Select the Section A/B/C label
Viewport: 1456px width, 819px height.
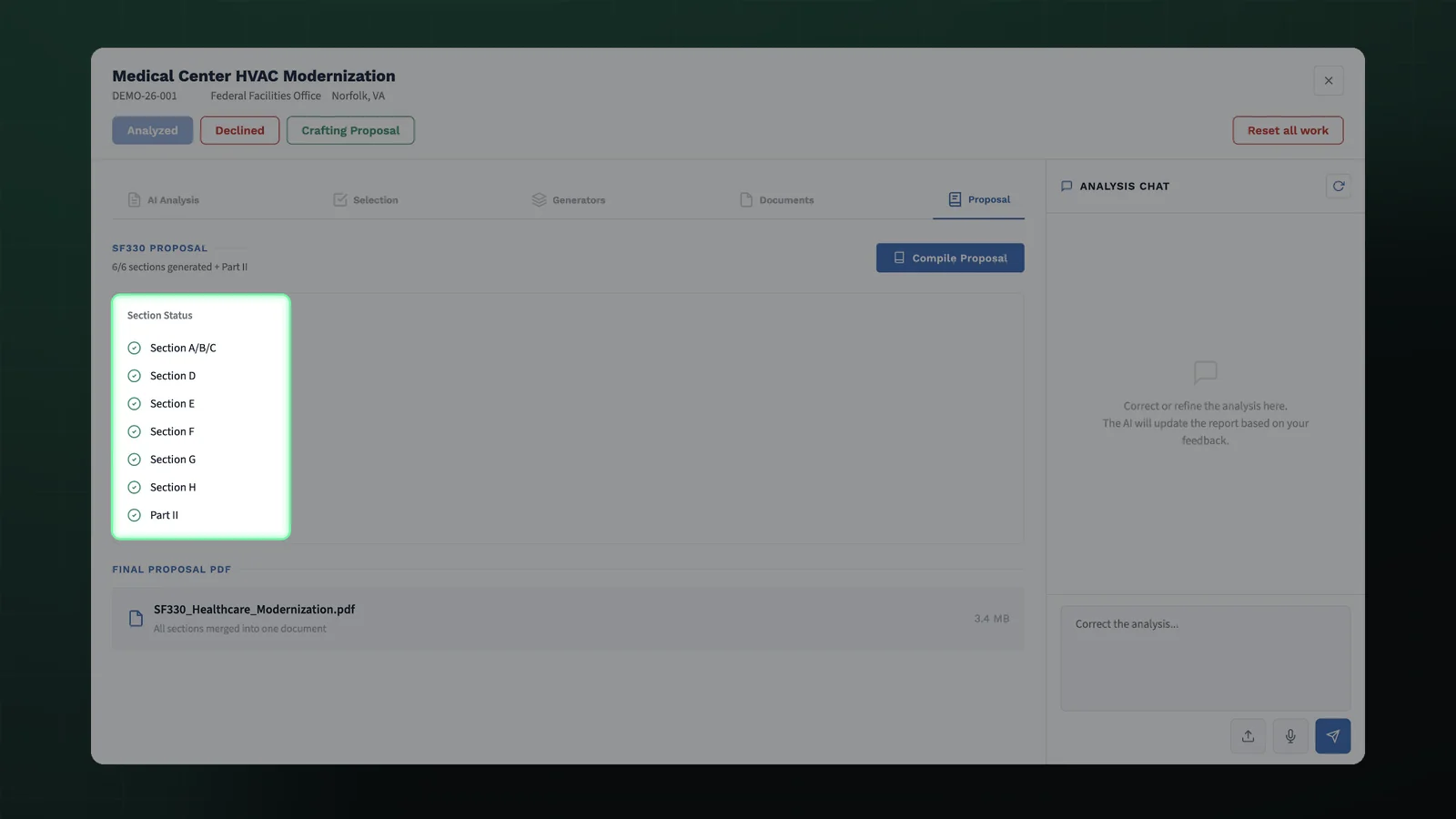pyautogui.click(x=183, y=348)
